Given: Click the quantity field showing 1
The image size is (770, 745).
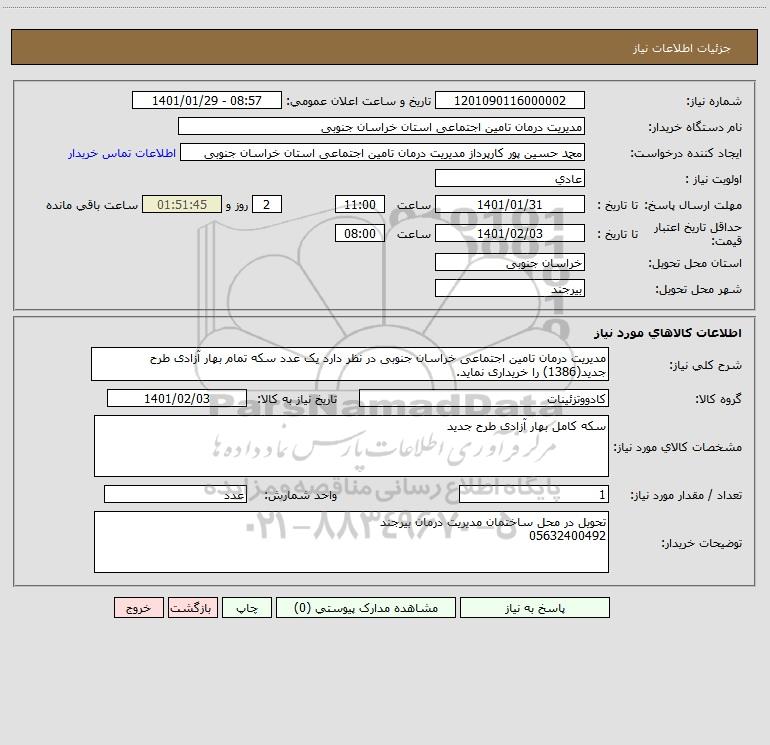Looking at the screenshot, I should click(534, 494).
